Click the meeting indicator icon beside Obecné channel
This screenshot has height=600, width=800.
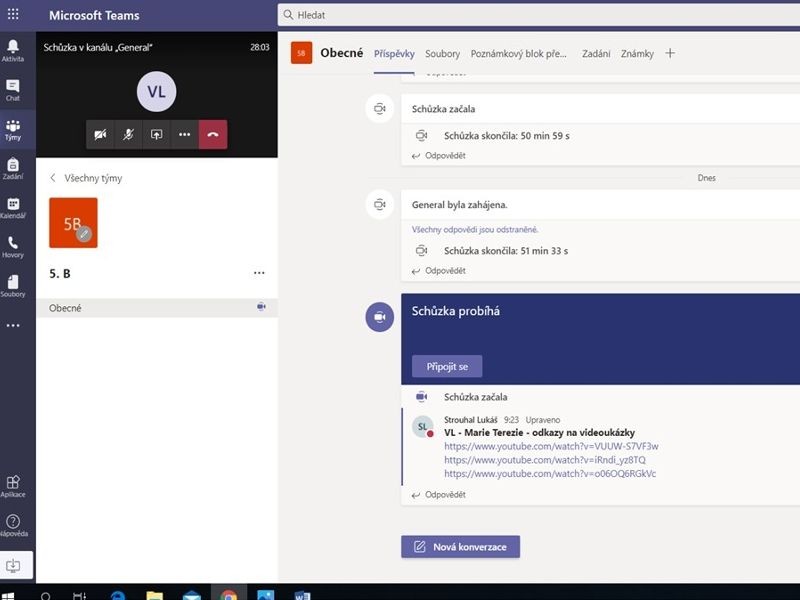[261, 307]
